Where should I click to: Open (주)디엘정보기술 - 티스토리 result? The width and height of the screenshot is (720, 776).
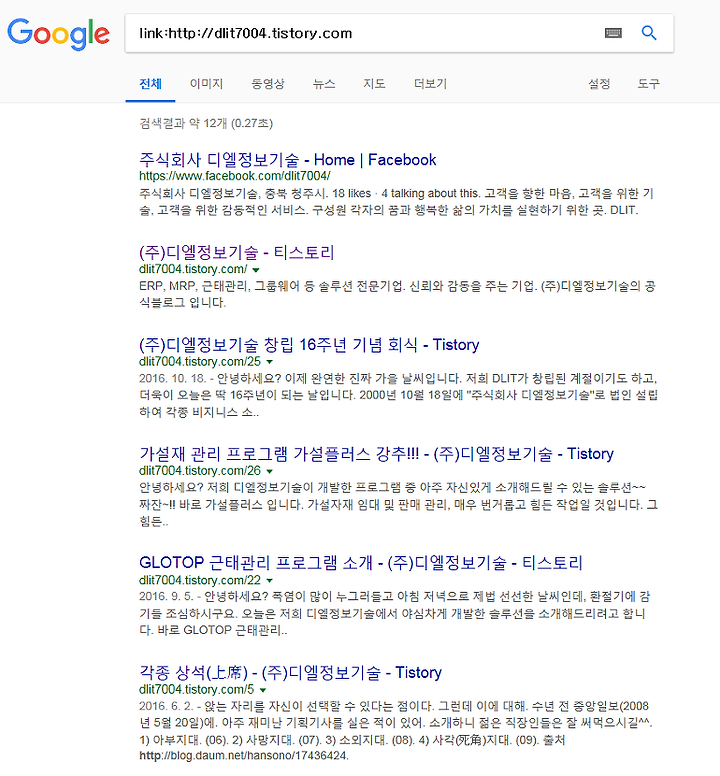tap(237, 252)
